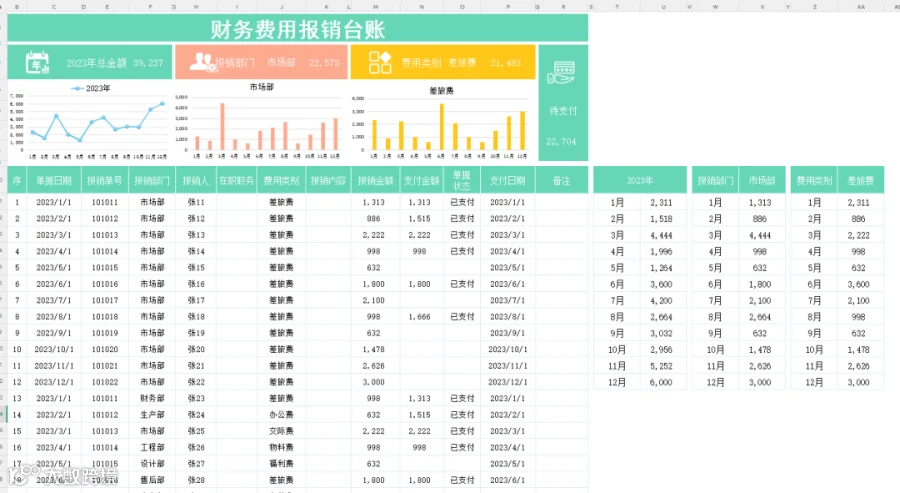Select the cell containing 张20

click(x=196, y=349)
